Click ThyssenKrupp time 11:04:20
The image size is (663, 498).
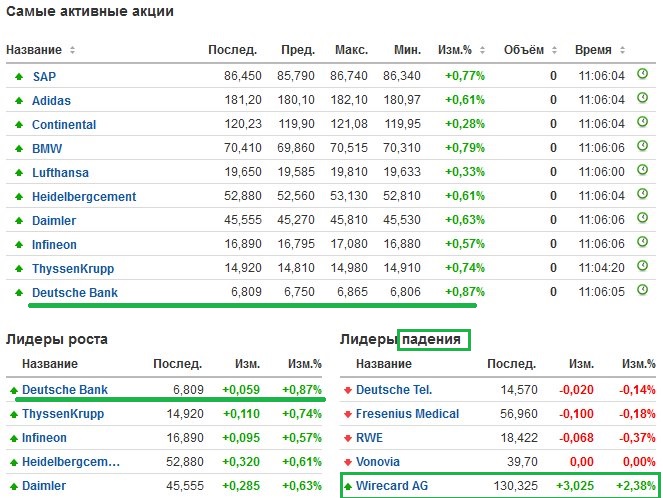click(601, 268)
